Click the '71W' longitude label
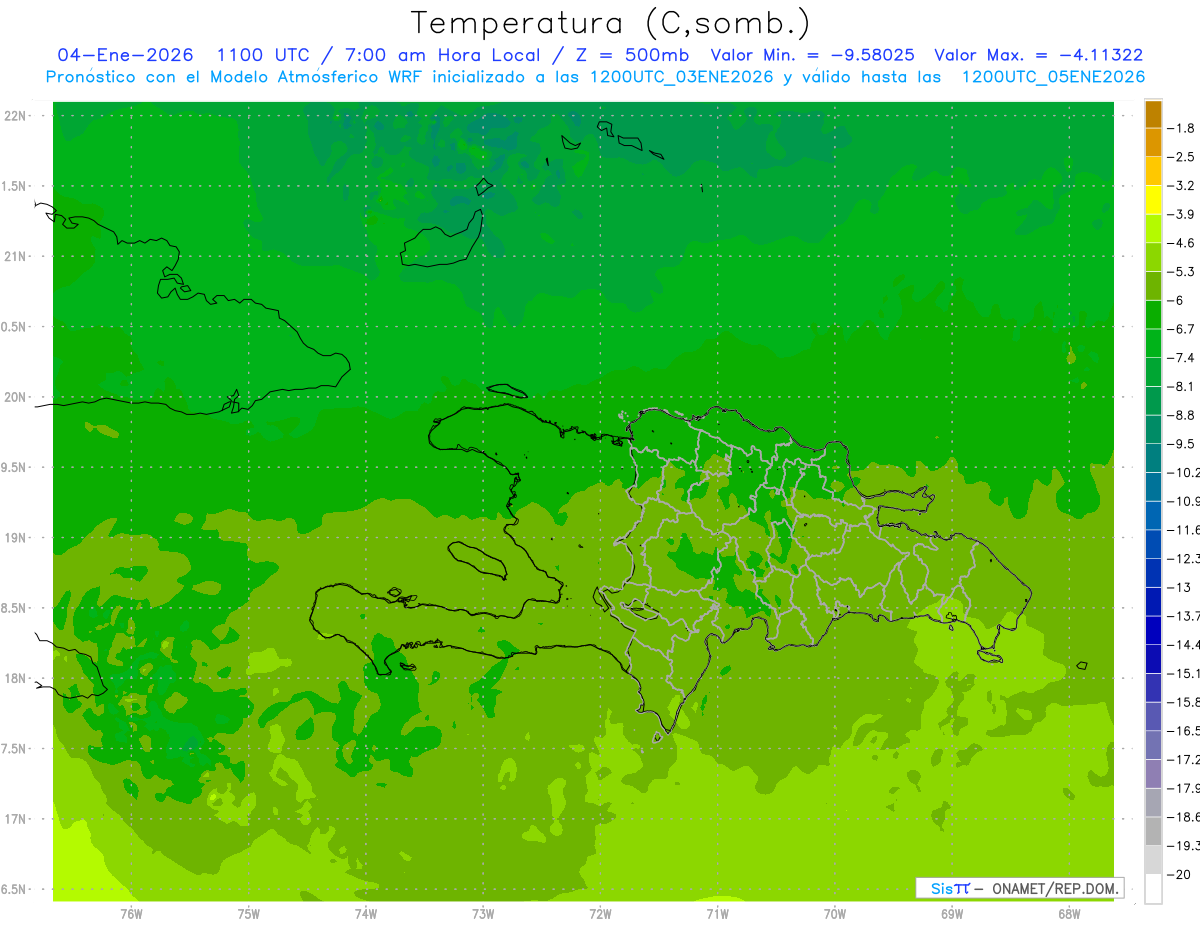Viewport: 1200px width, 927px height. coord(717,913)
